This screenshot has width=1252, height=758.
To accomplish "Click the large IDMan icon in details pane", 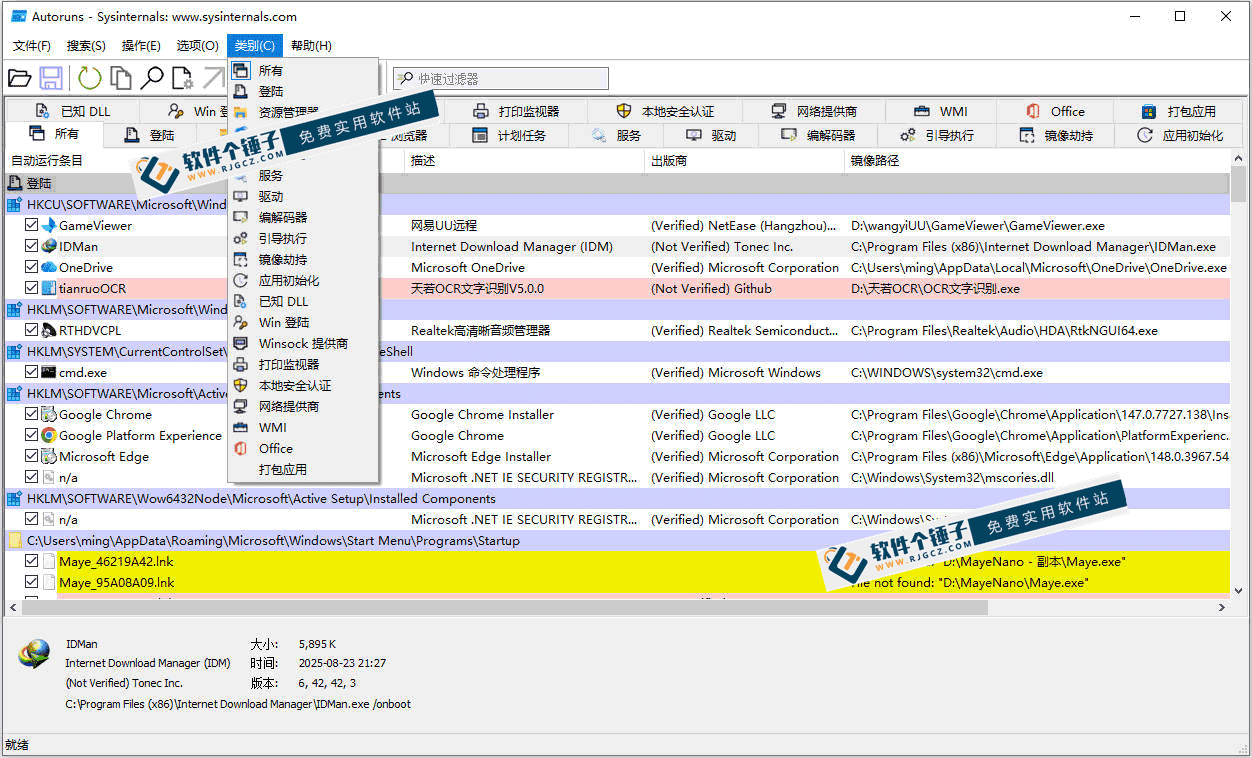I will click(34, 655).
